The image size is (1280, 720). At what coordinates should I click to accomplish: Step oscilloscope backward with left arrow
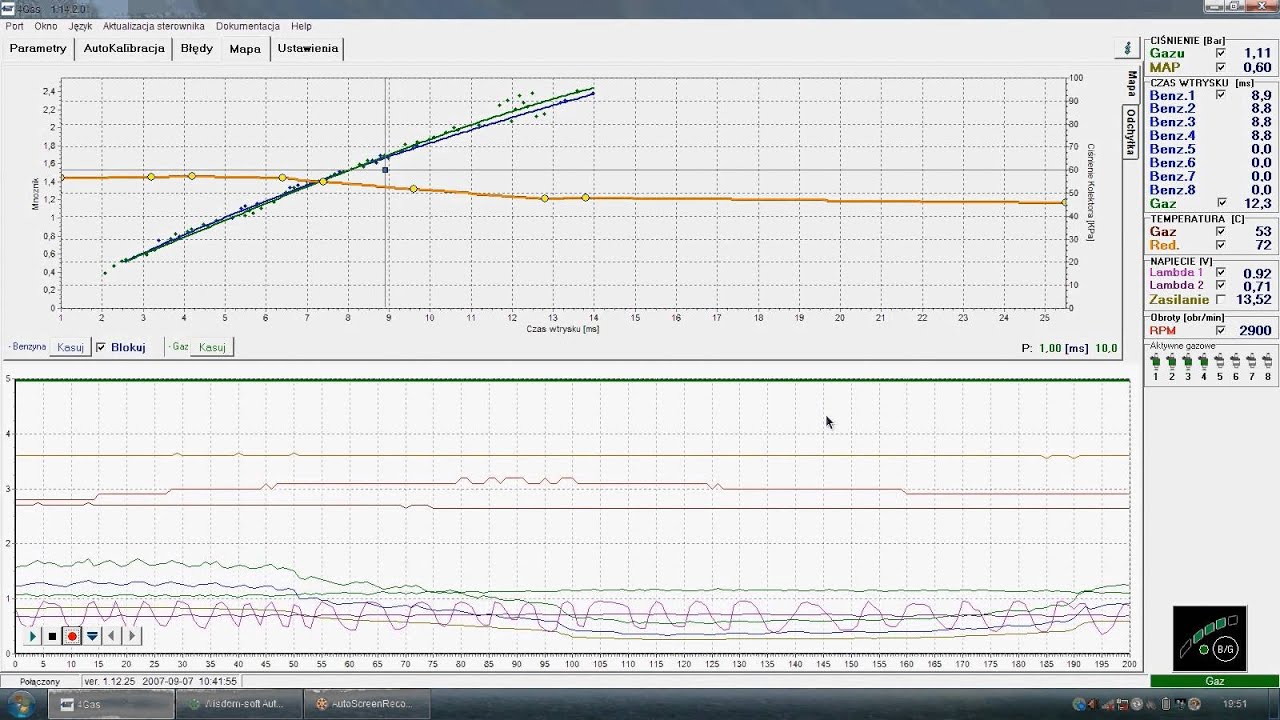pos(111,636)
